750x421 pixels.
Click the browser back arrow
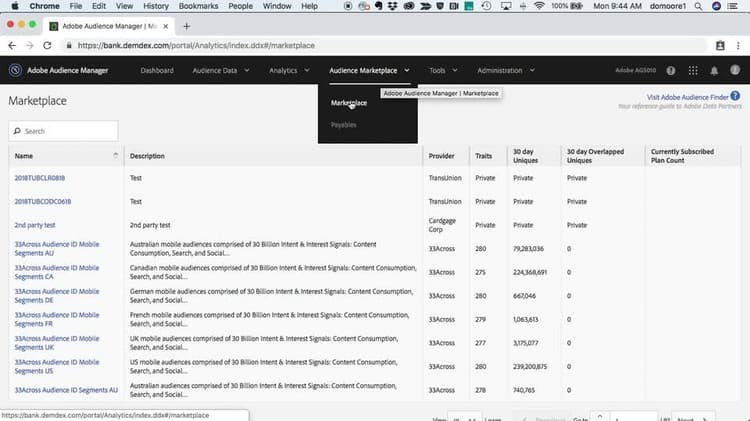pos(12,45)
